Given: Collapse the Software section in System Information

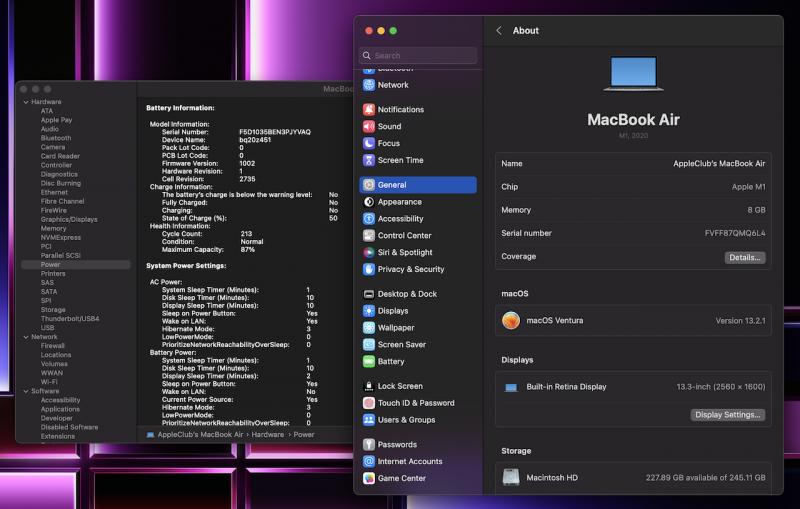Looking at the screenshot, I should [x=26, y=391].
